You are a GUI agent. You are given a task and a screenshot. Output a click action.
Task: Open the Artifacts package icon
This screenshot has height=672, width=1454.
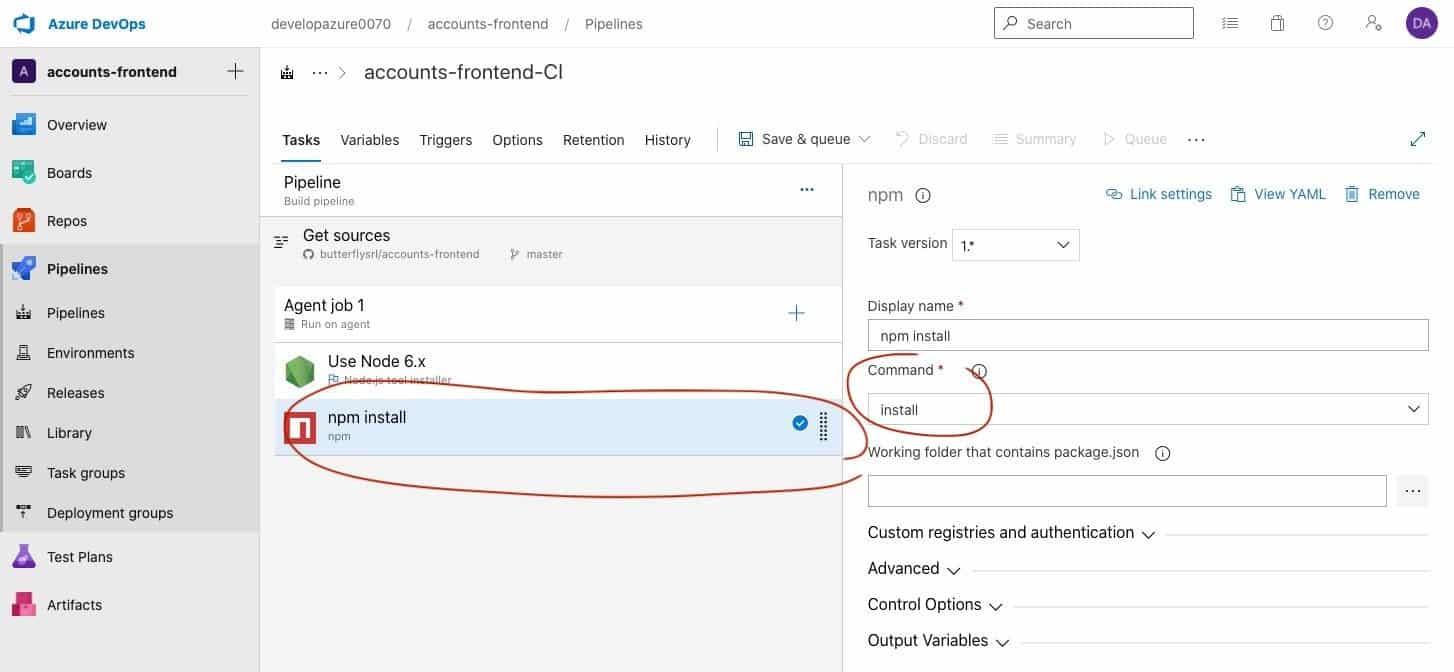[x=24, y=605]
